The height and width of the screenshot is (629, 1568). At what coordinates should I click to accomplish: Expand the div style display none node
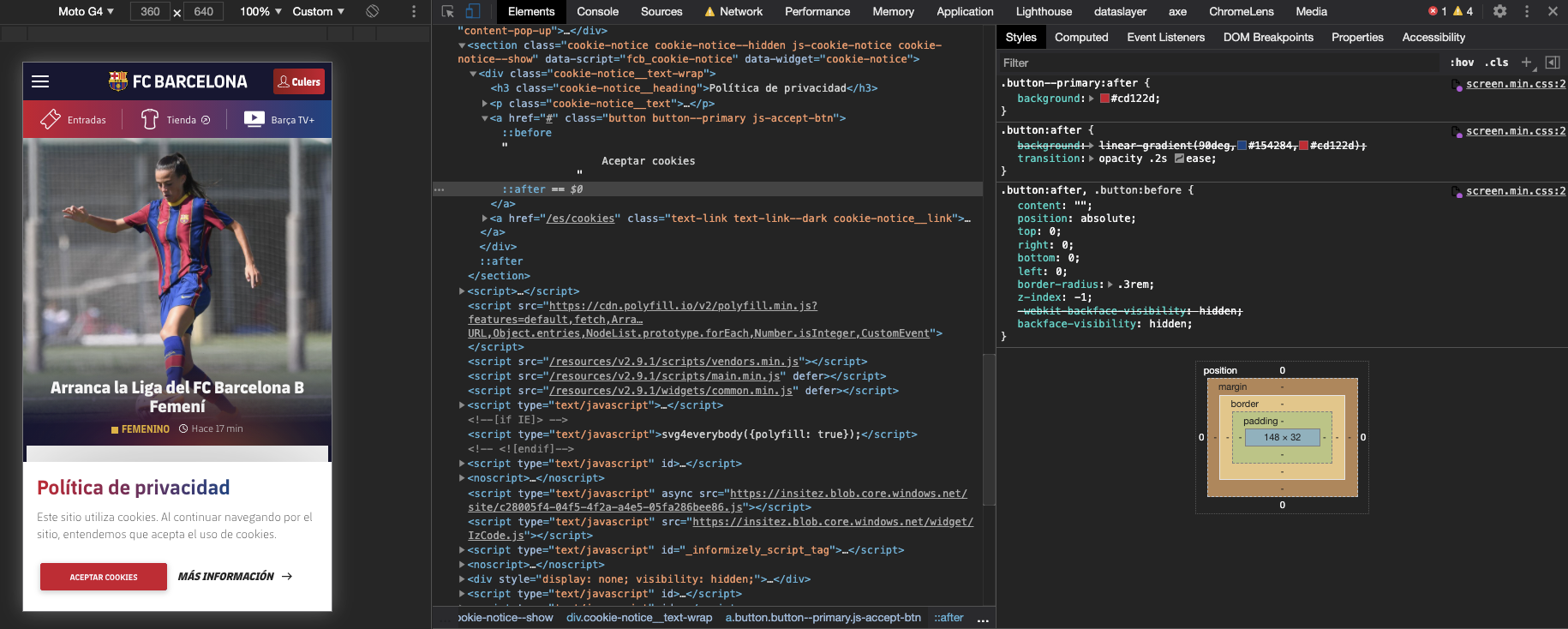pyautogui.click(x=462, y=579)
